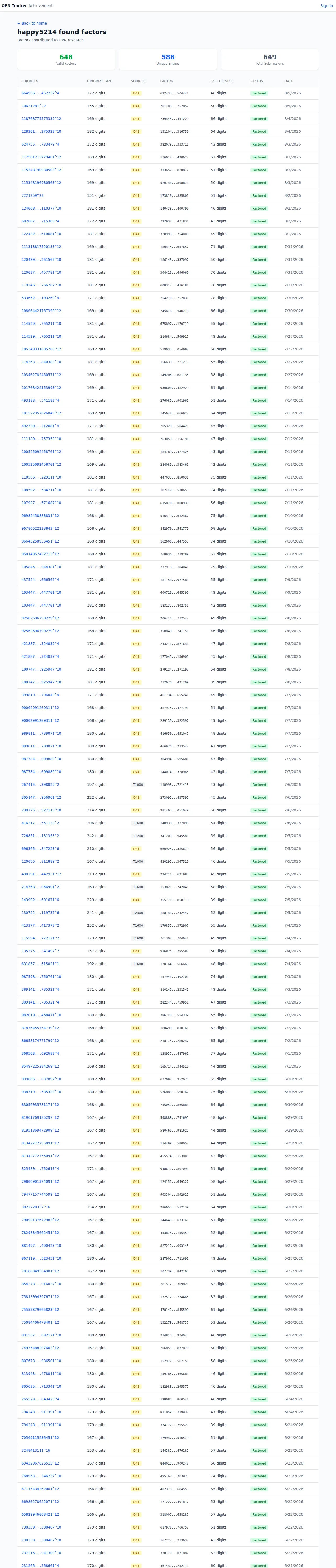Click the Source column header
Screen dimensions: 336x1568
[138, 81]
